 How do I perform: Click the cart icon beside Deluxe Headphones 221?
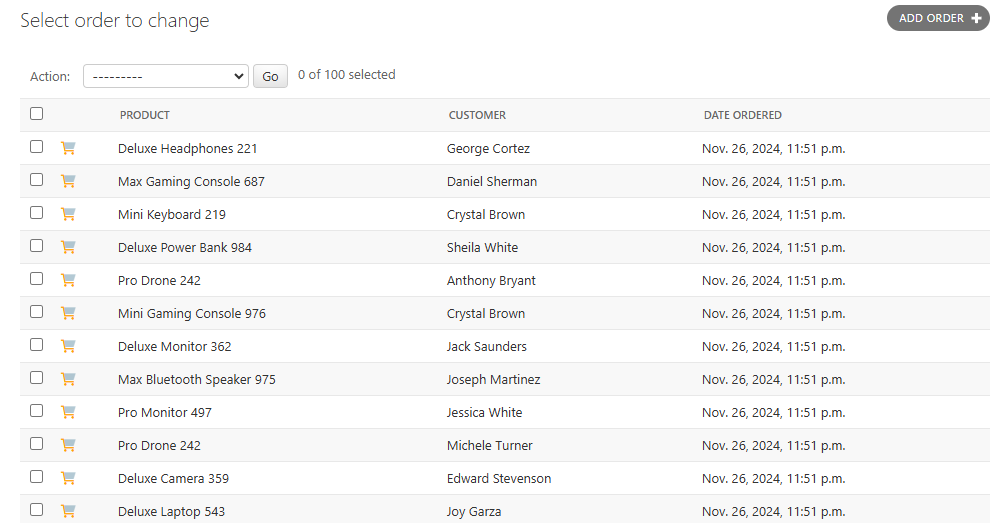(x=68, y=148)
